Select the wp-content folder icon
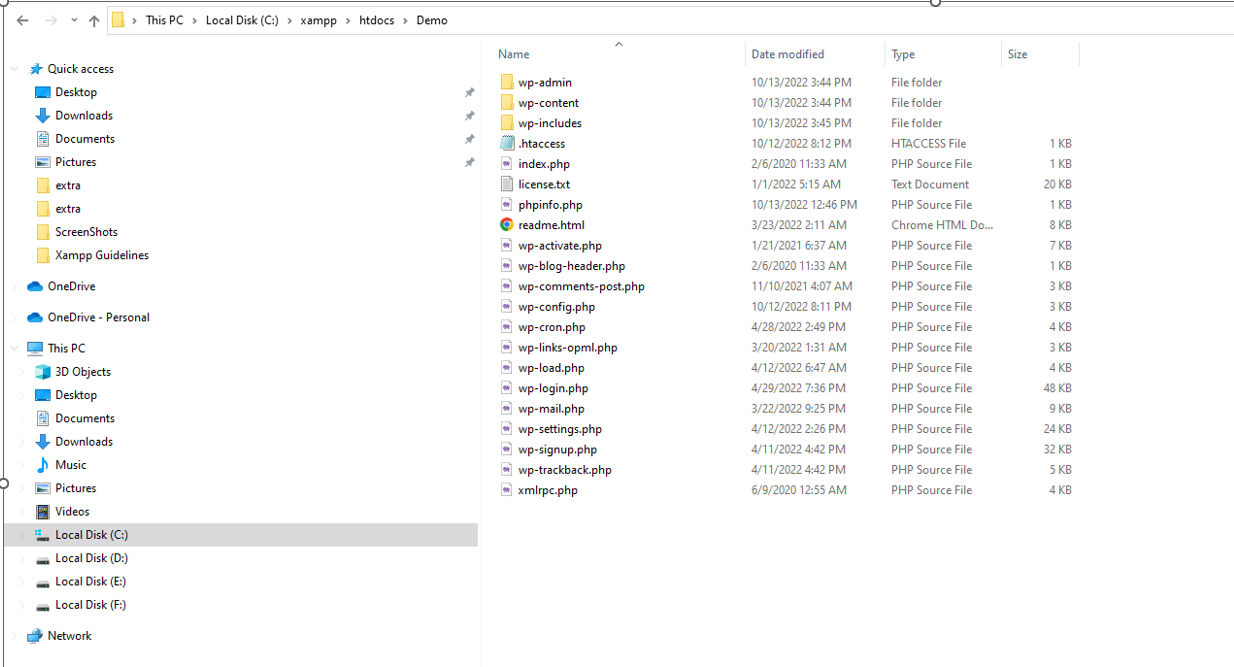1234x667 pixels. tap(507, 103)
